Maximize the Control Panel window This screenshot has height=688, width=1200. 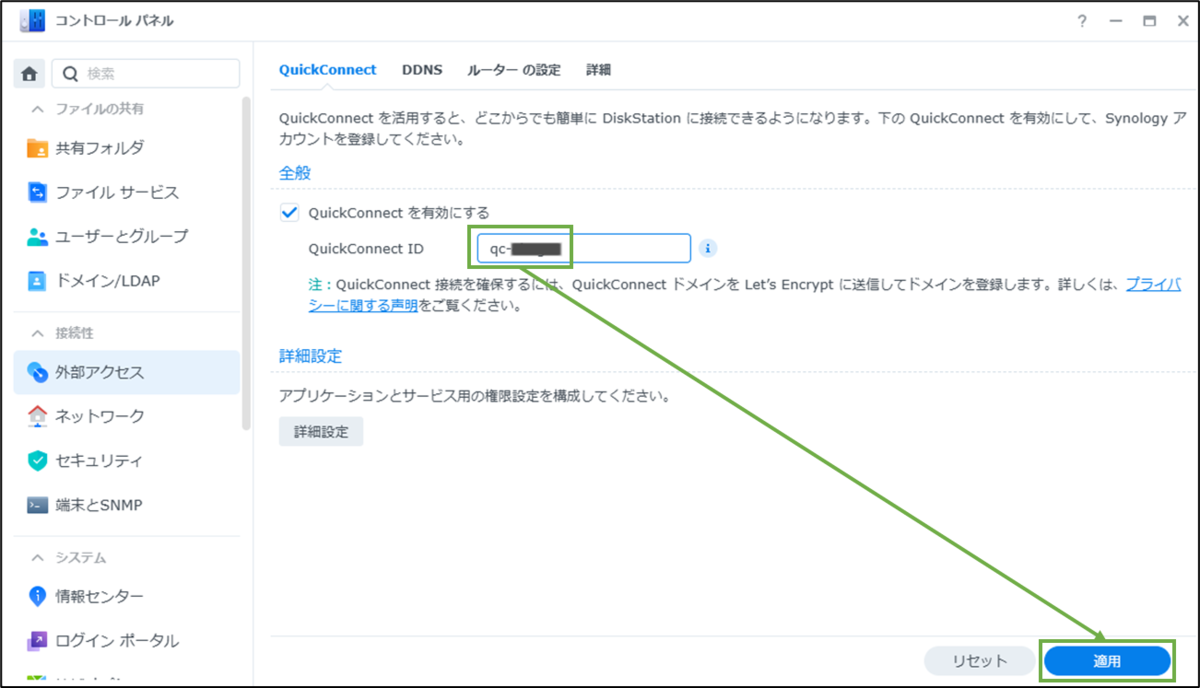[x=1150, y=21]
